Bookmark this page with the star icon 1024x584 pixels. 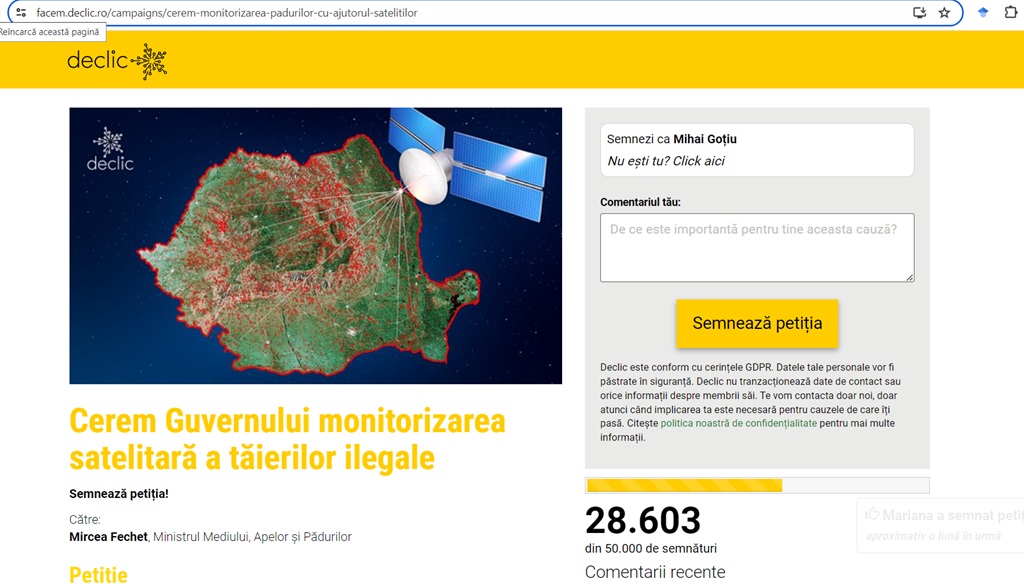[x=944, y=12]
